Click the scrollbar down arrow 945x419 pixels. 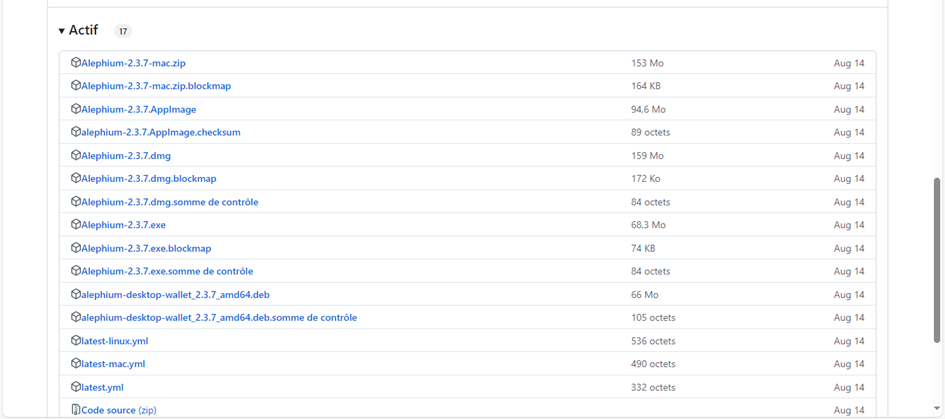tap(937, 408)
